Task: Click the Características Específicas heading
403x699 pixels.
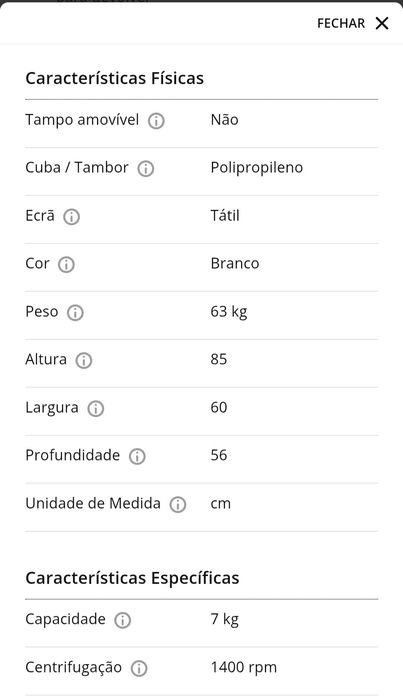Action: pos(132,579)
